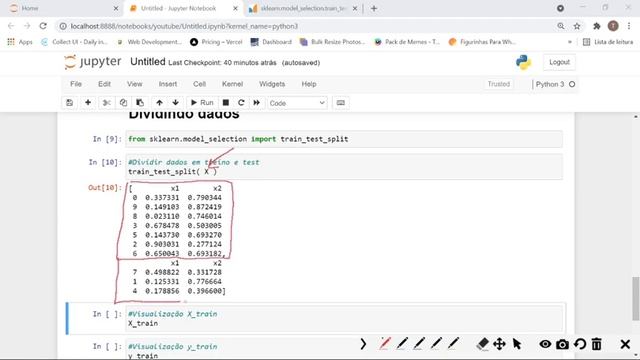
Task: Paste cells below using the toolbar icon
Action: [x=140, y=103]
